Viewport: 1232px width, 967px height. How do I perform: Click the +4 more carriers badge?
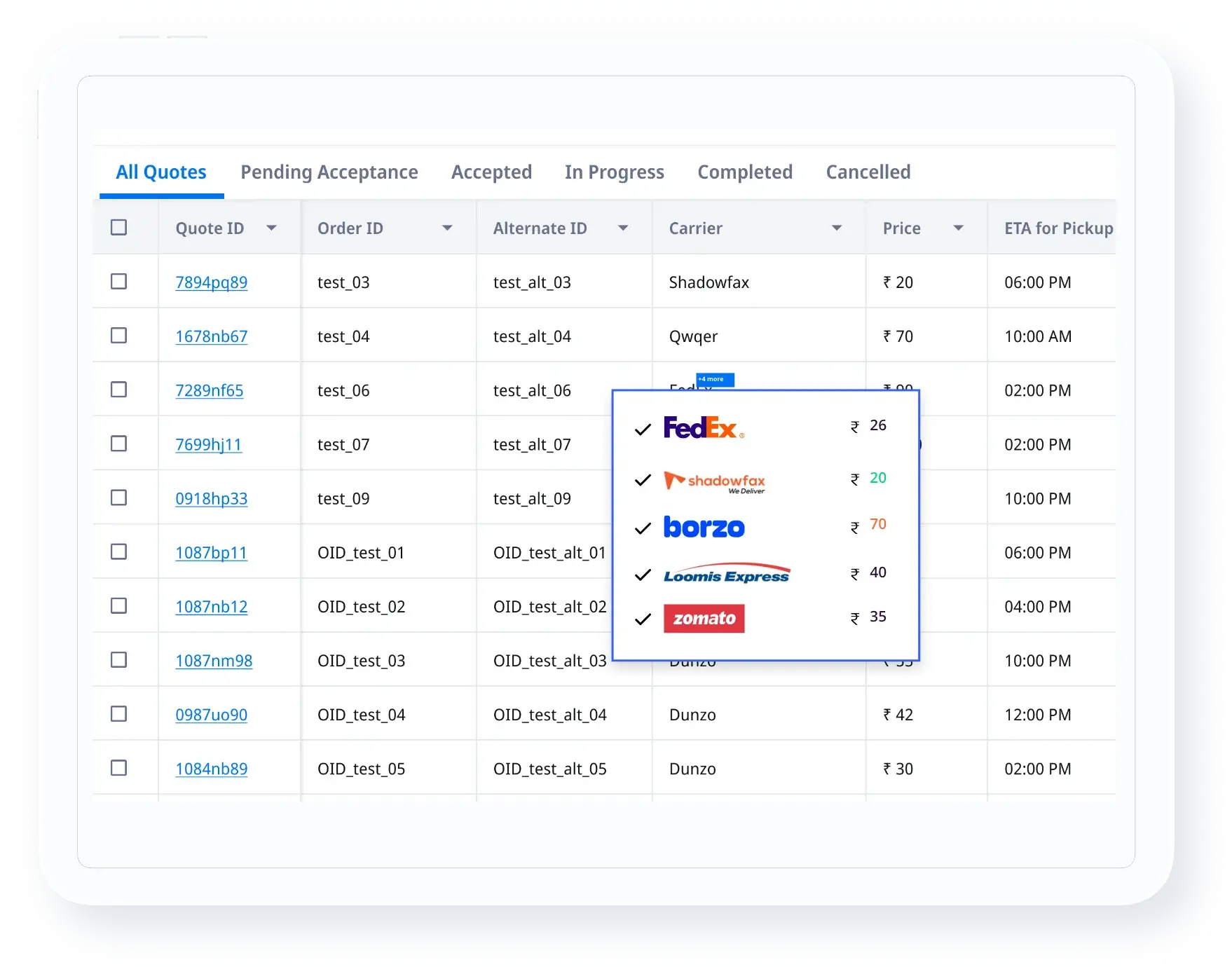[x=714, y=379]
